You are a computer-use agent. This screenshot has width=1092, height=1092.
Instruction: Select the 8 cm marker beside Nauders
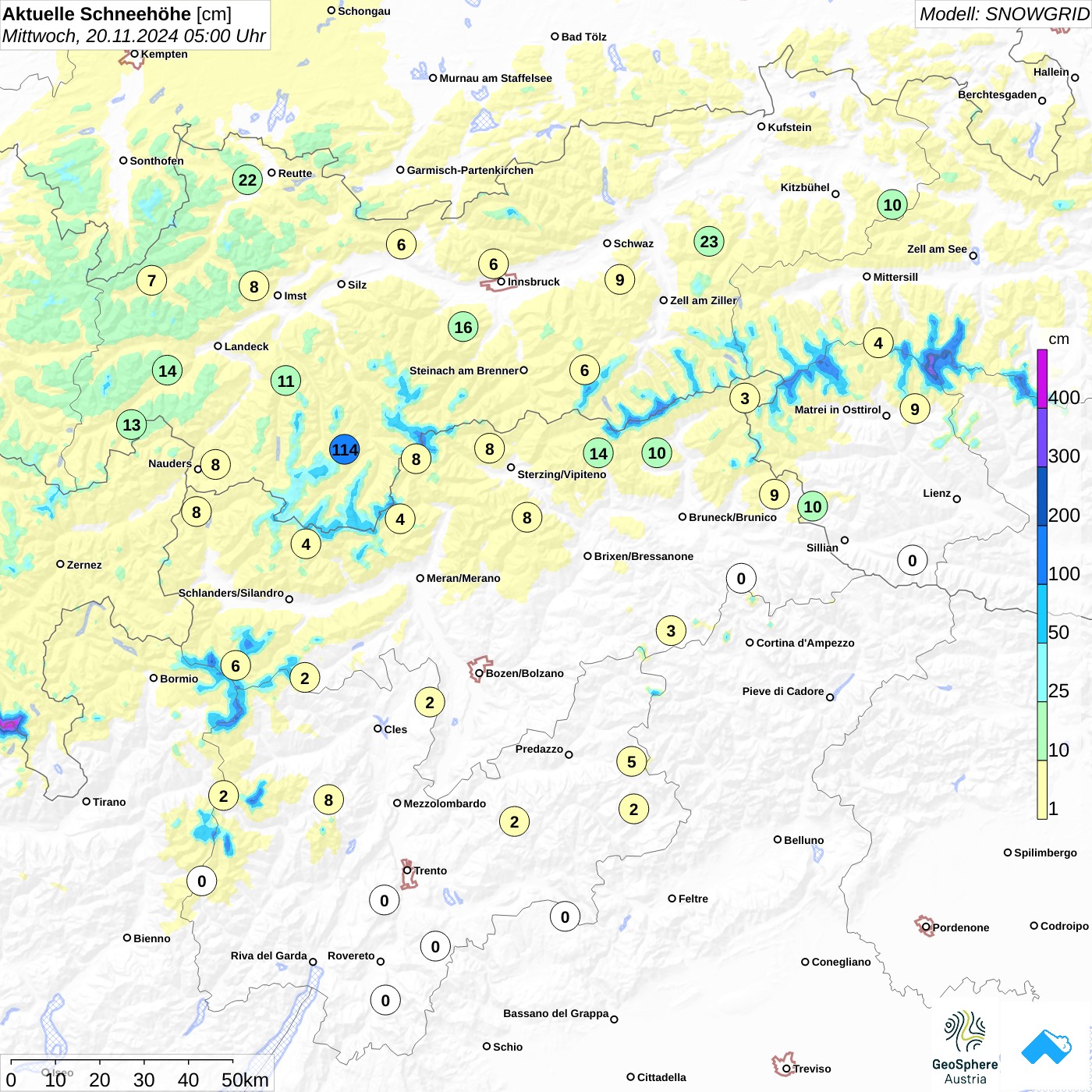click(x=215, y=464)
